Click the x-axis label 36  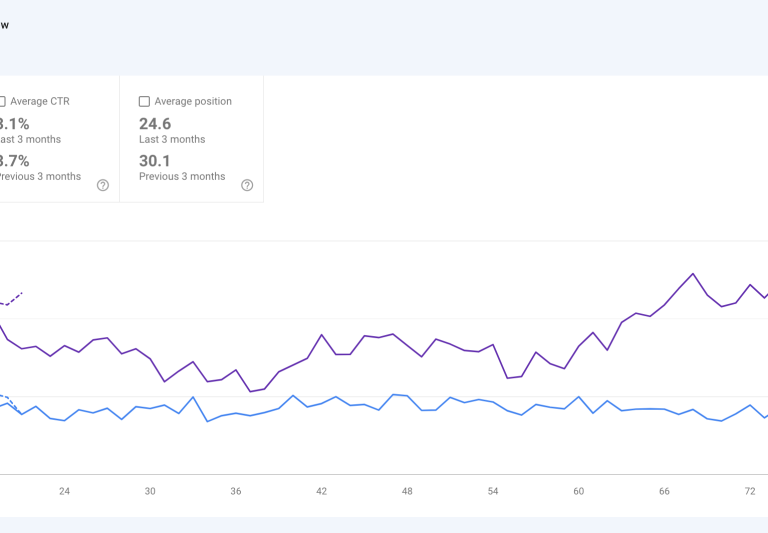(236, 491)
